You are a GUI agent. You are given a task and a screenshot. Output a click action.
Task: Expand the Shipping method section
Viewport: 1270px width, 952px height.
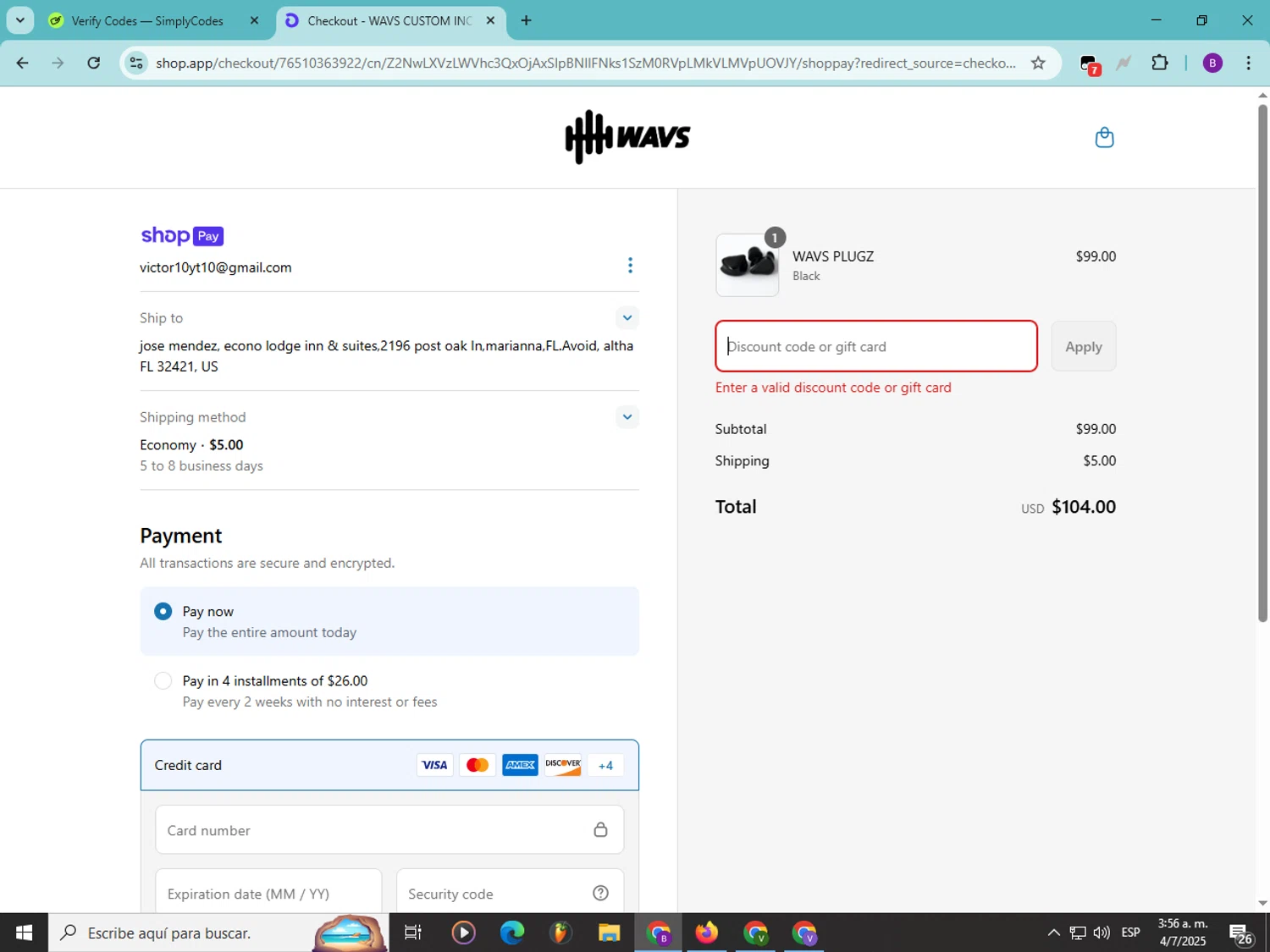[x=627, y=416]
